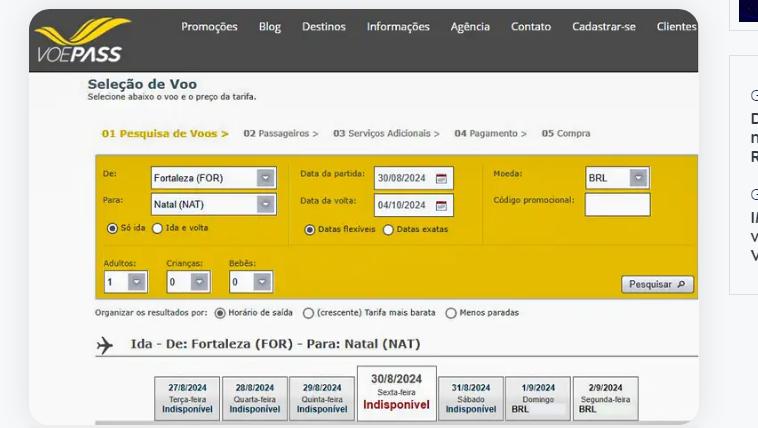Select the 2/9/2024 Segunda-feira date tab

[x=606, y=398]
